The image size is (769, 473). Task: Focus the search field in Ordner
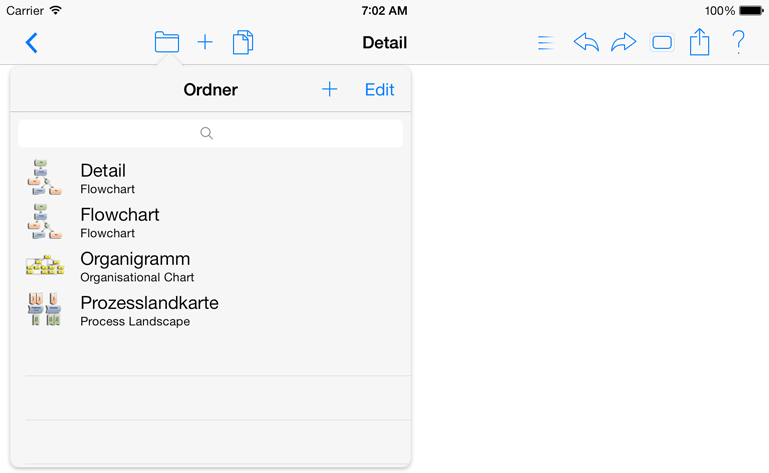(210, 133)
